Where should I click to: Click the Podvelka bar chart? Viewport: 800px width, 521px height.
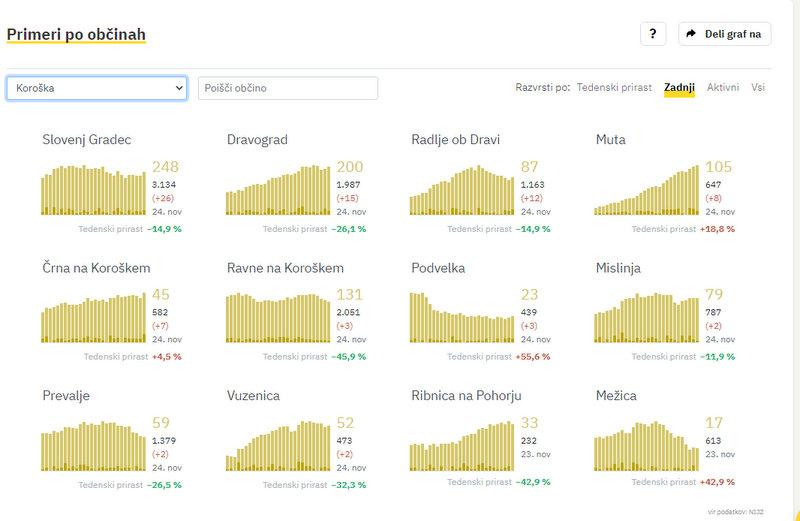point(462,318)
